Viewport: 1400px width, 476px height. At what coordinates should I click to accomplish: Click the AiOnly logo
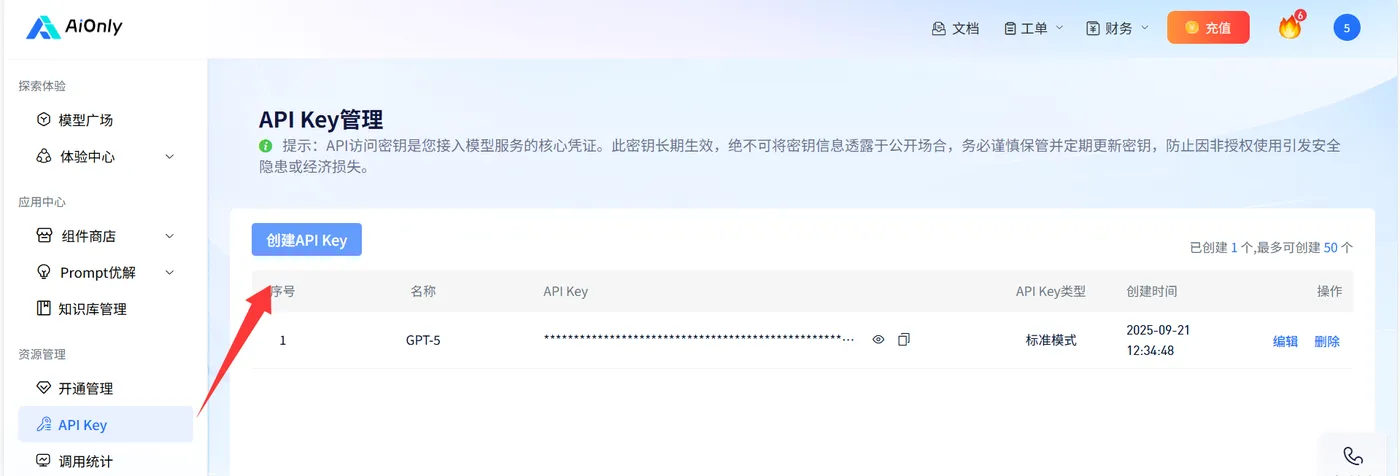[x=74, y=27]
